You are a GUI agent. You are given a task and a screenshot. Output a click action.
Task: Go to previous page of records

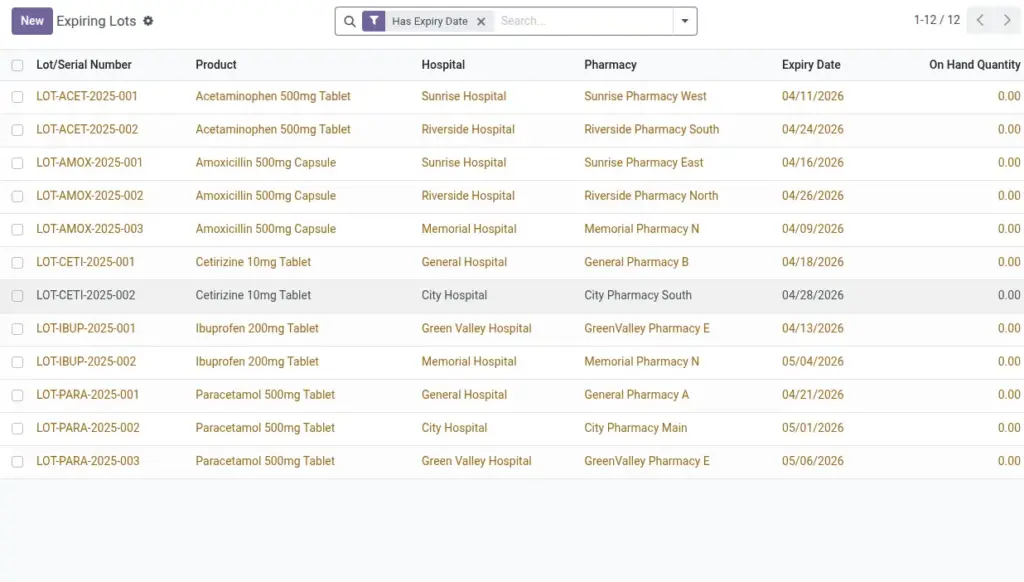980,20
